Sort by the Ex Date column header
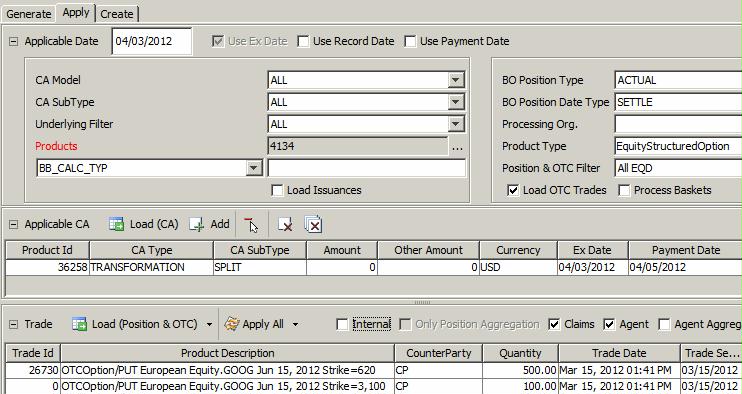The width and height of the screenshot is (742, 394). 592,250
